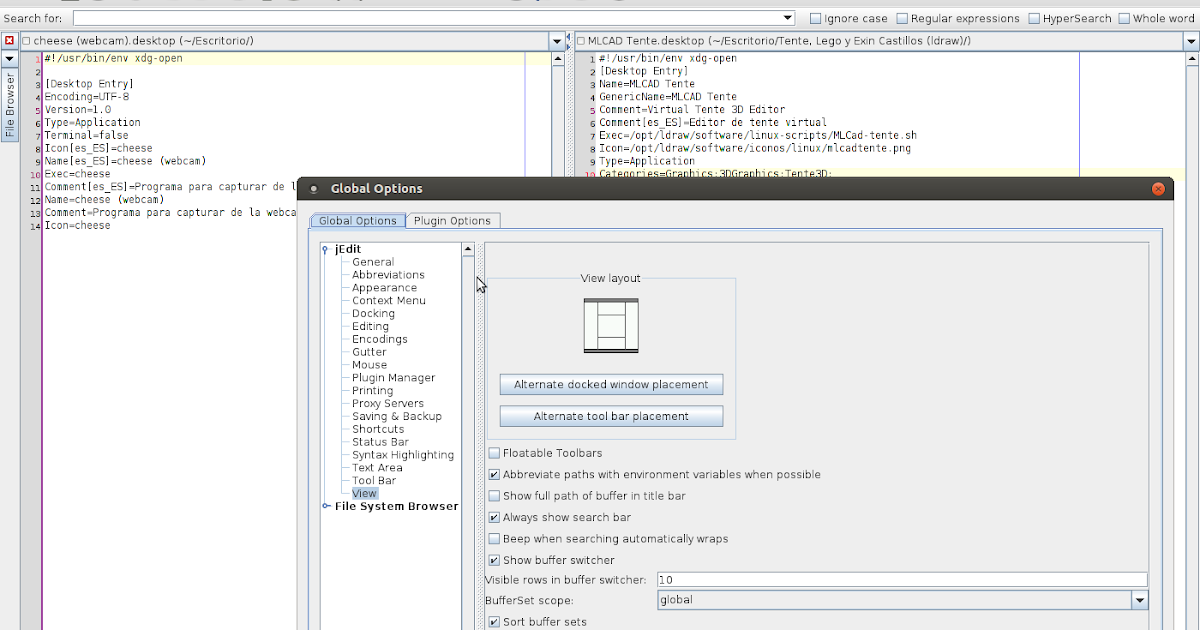Switch to Global Options tab

pos(357,221)
